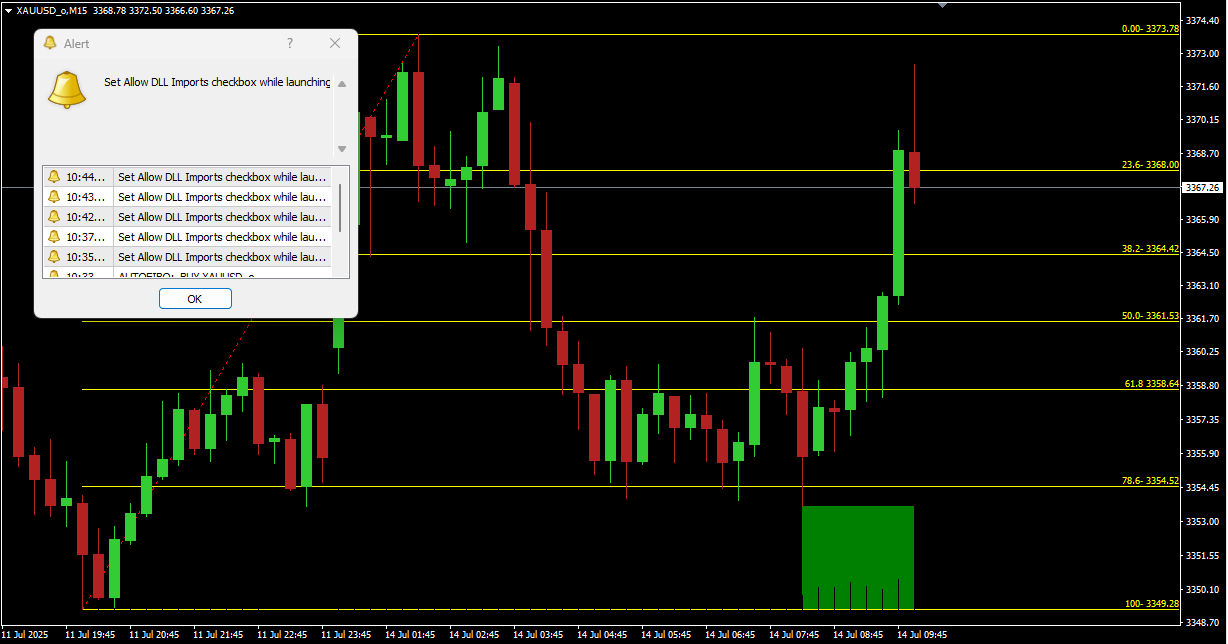The width and height of the screenshot is (1228, 644).
Task: Click bell icon of the 10:37 alert row
Action: [x=54, y=237]
